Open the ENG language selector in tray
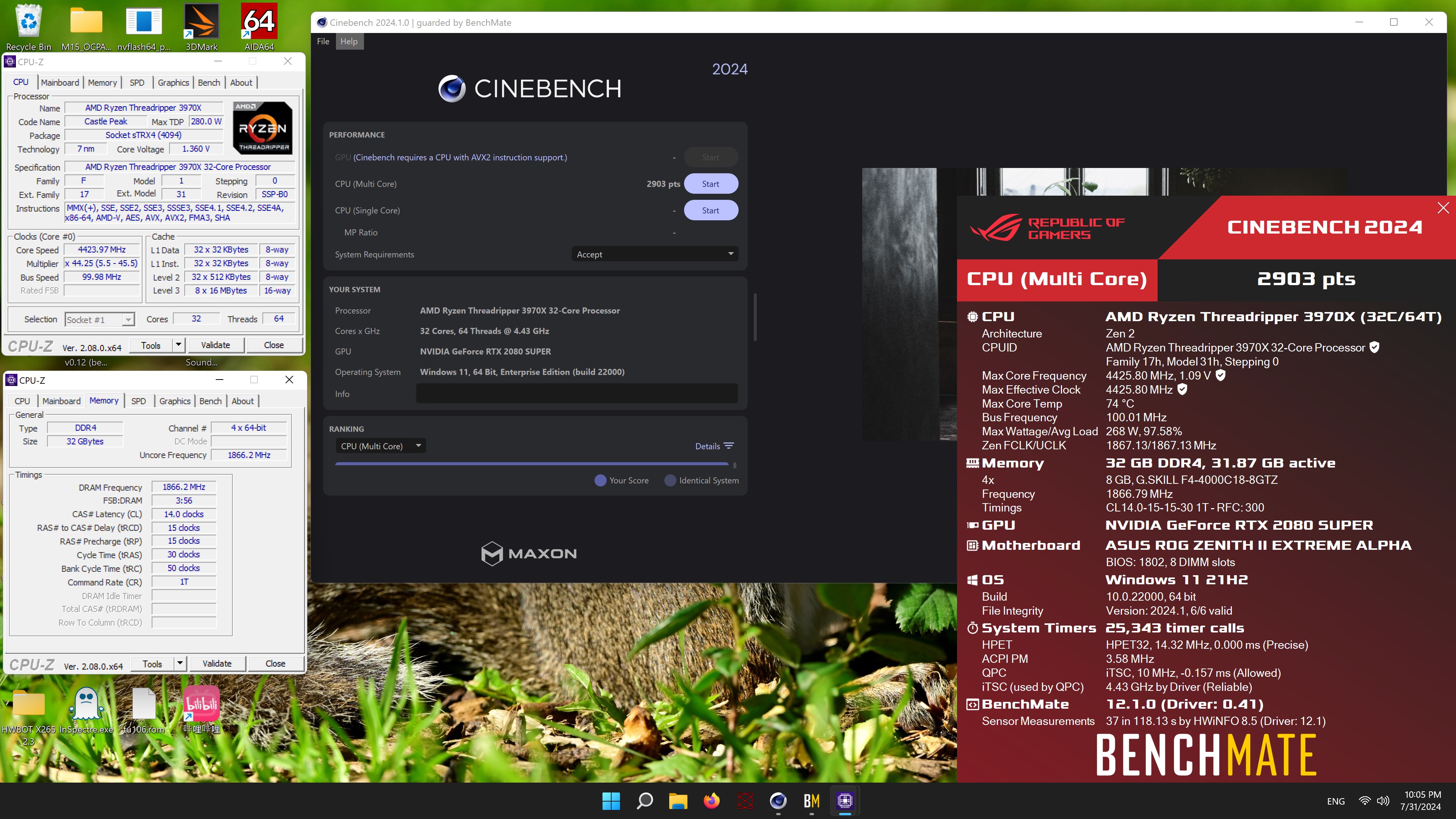Viewport: 1456px width, 819px height. click(x=1335, y=802)
